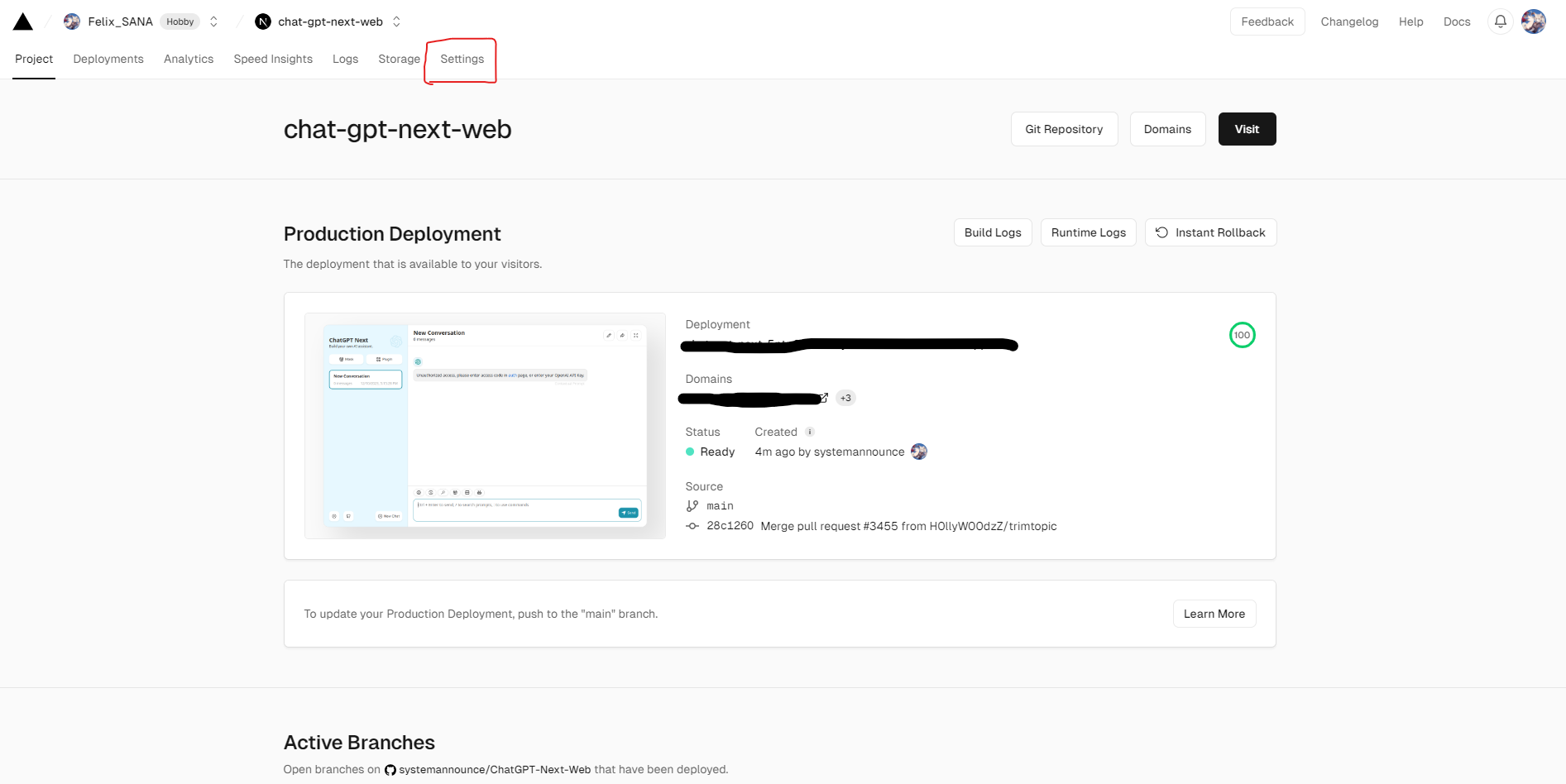Click the Instant Rollback button
The width and height of the screenshot is (1566, 784).
[x=1210, y=232]
